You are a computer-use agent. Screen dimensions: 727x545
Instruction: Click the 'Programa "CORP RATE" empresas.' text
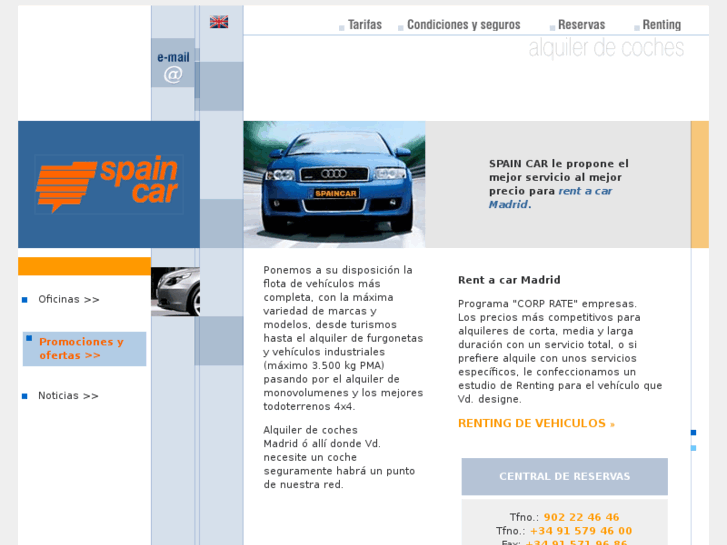click(547, 304)
